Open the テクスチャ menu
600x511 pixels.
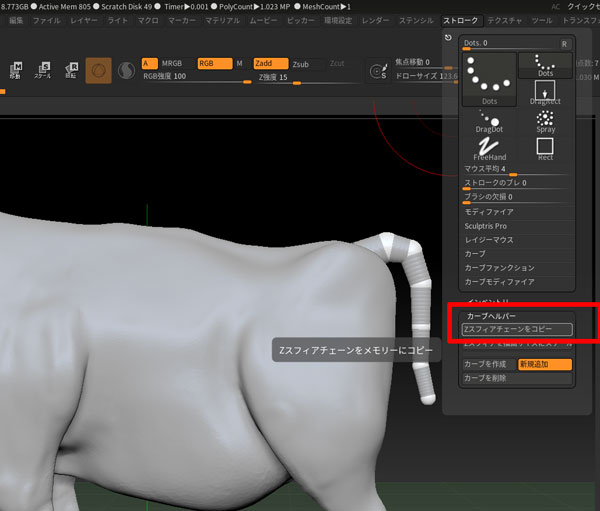(505, 20)
